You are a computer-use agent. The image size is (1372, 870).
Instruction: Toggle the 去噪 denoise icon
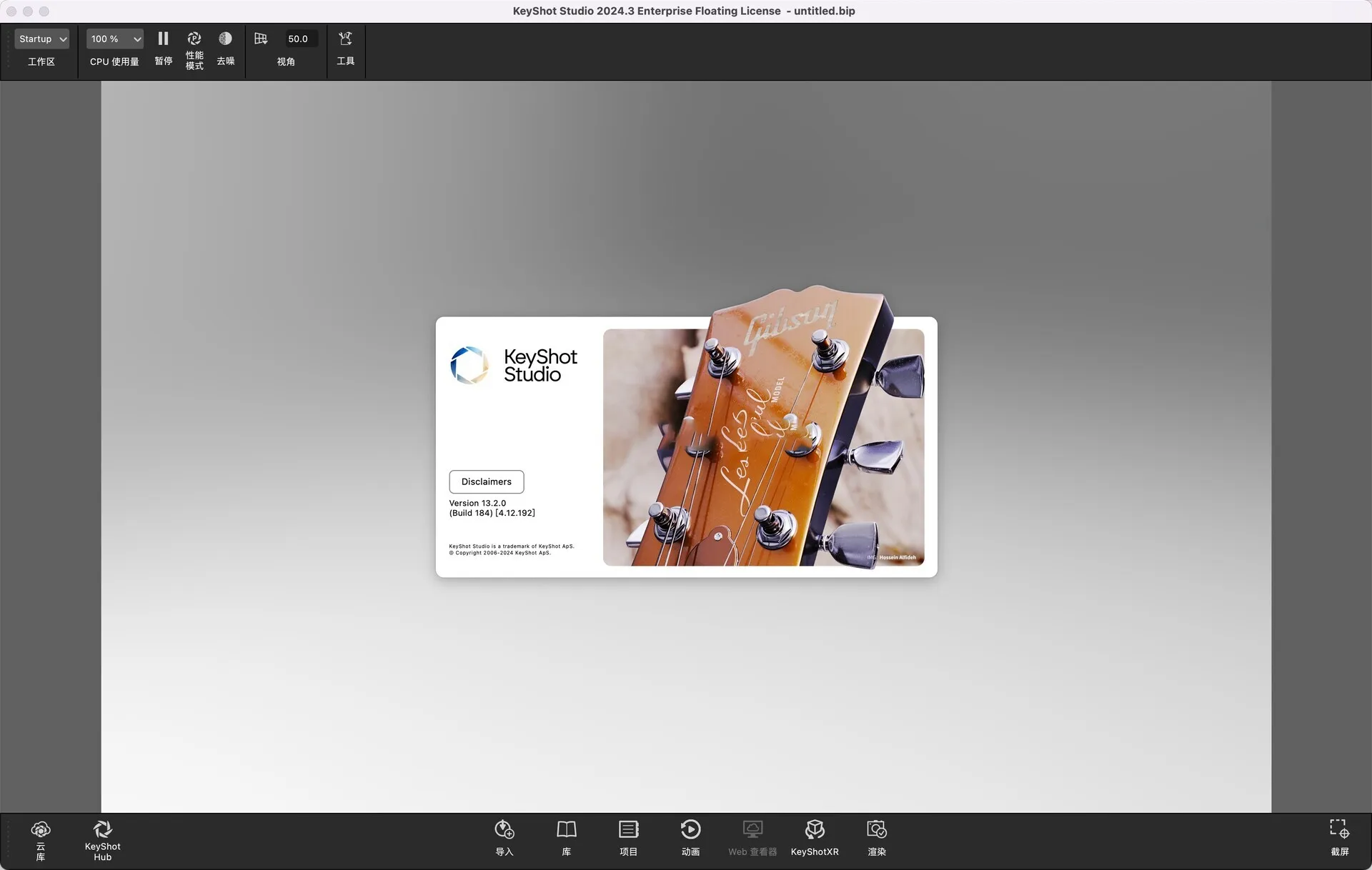pos(225,39)
